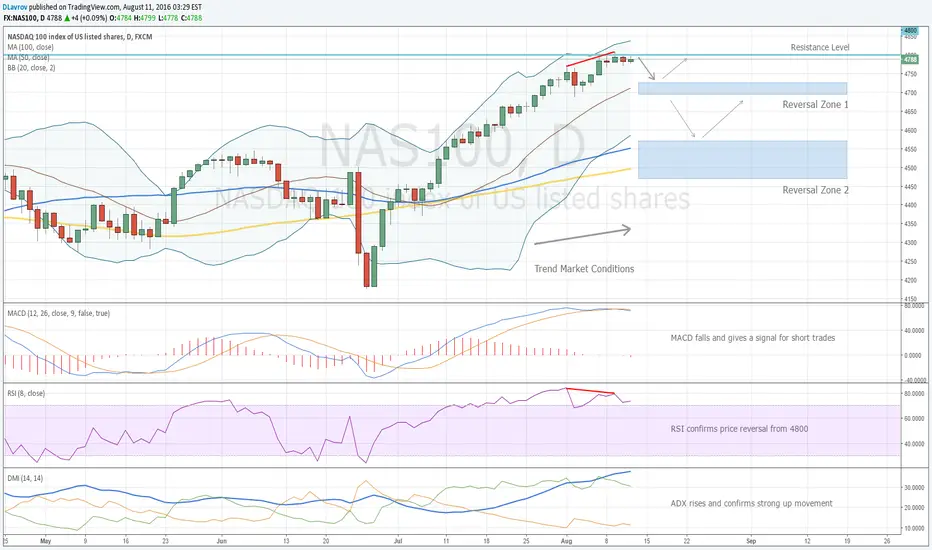Screen dimensions: 932x550
Task: Select the BB (20, close, 2) indicator legend
Action: click(x=32, y=68)
